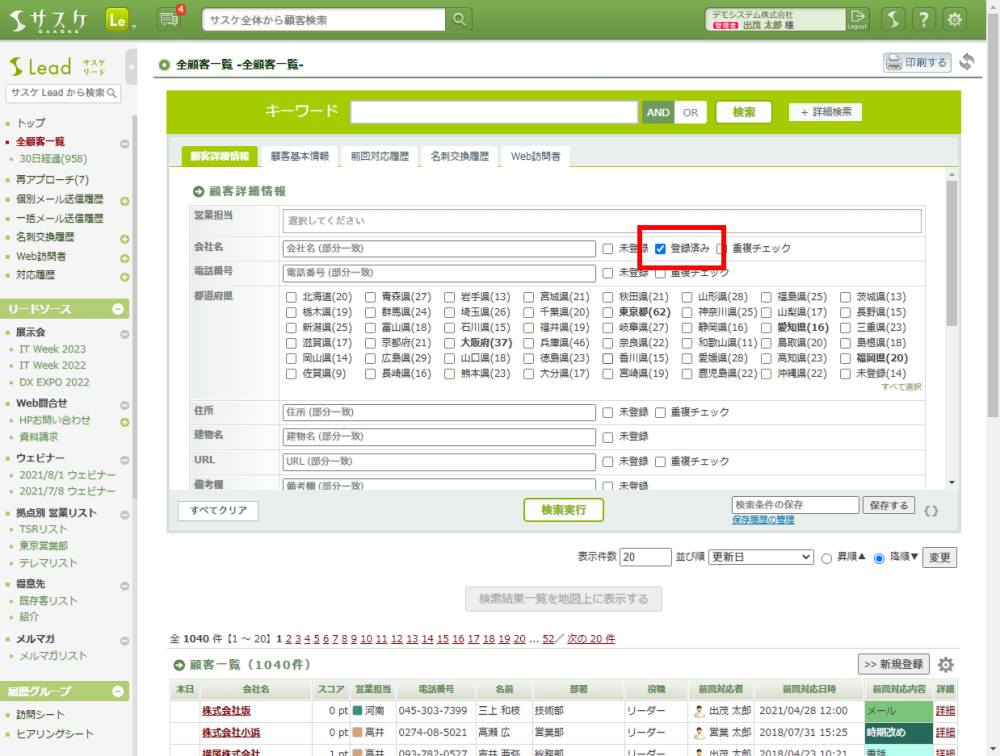Click the refresh arrows icon beside print

point(966,63)
